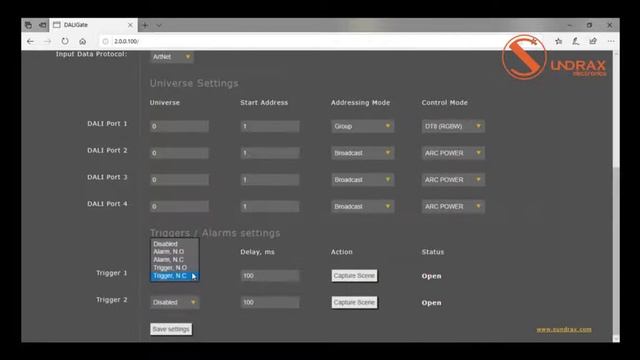
Task: Click Capture Scene button for Trigger 2
Action: 354,302
